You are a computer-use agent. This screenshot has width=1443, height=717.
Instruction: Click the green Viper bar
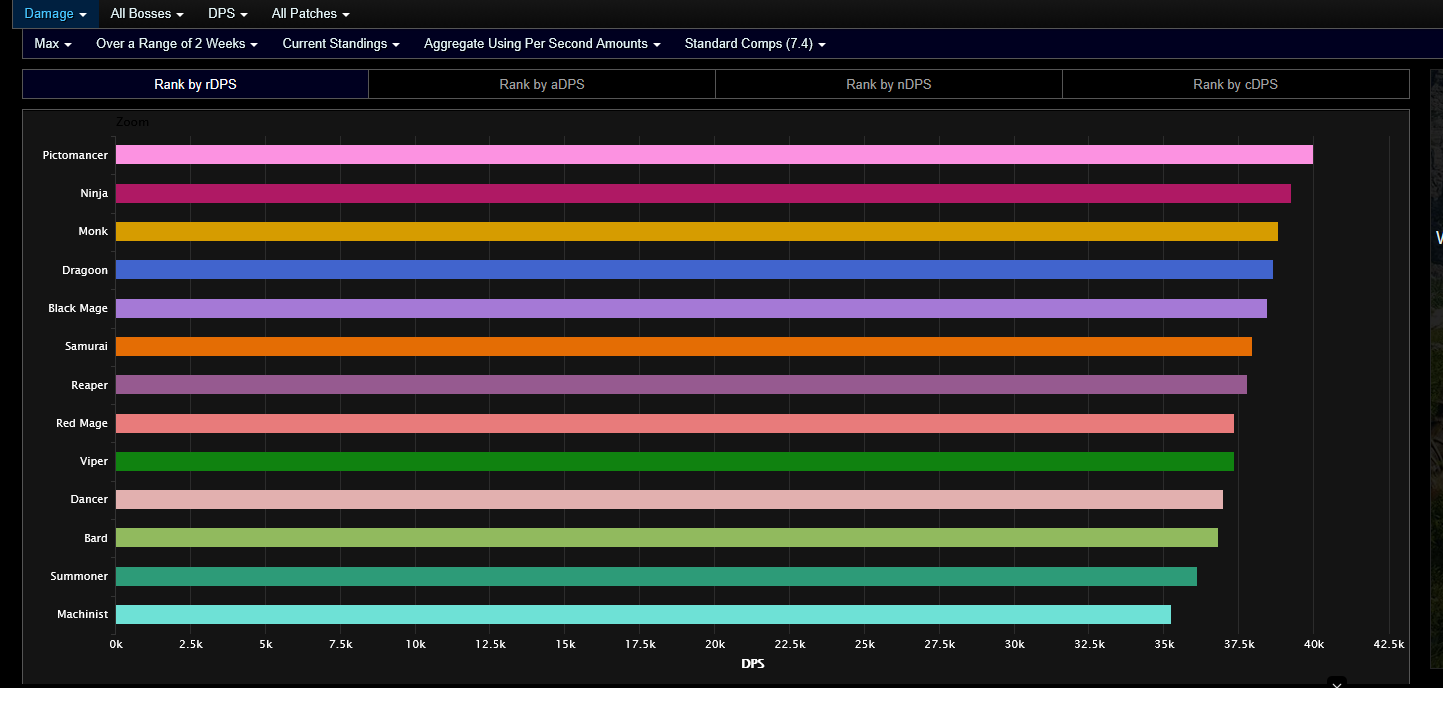[x=675, y=461]
